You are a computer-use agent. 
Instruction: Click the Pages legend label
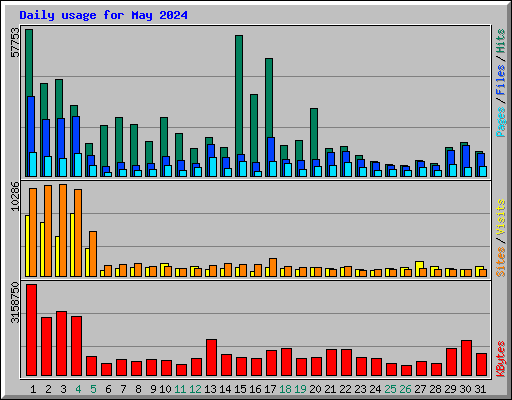pyautogui.click(x=501, y=122)
